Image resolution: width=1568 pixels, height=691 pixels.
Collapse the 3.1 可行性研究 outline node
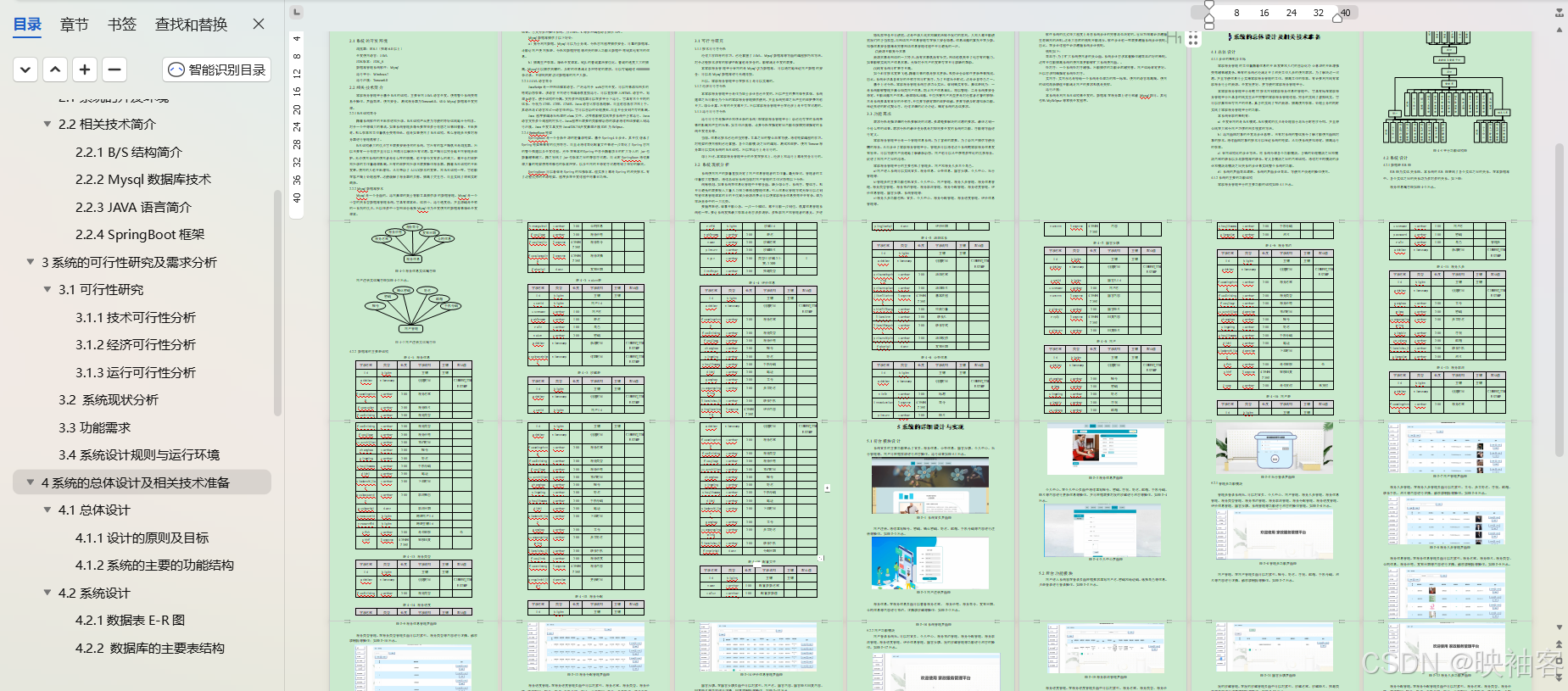click(x=47, y=289)
